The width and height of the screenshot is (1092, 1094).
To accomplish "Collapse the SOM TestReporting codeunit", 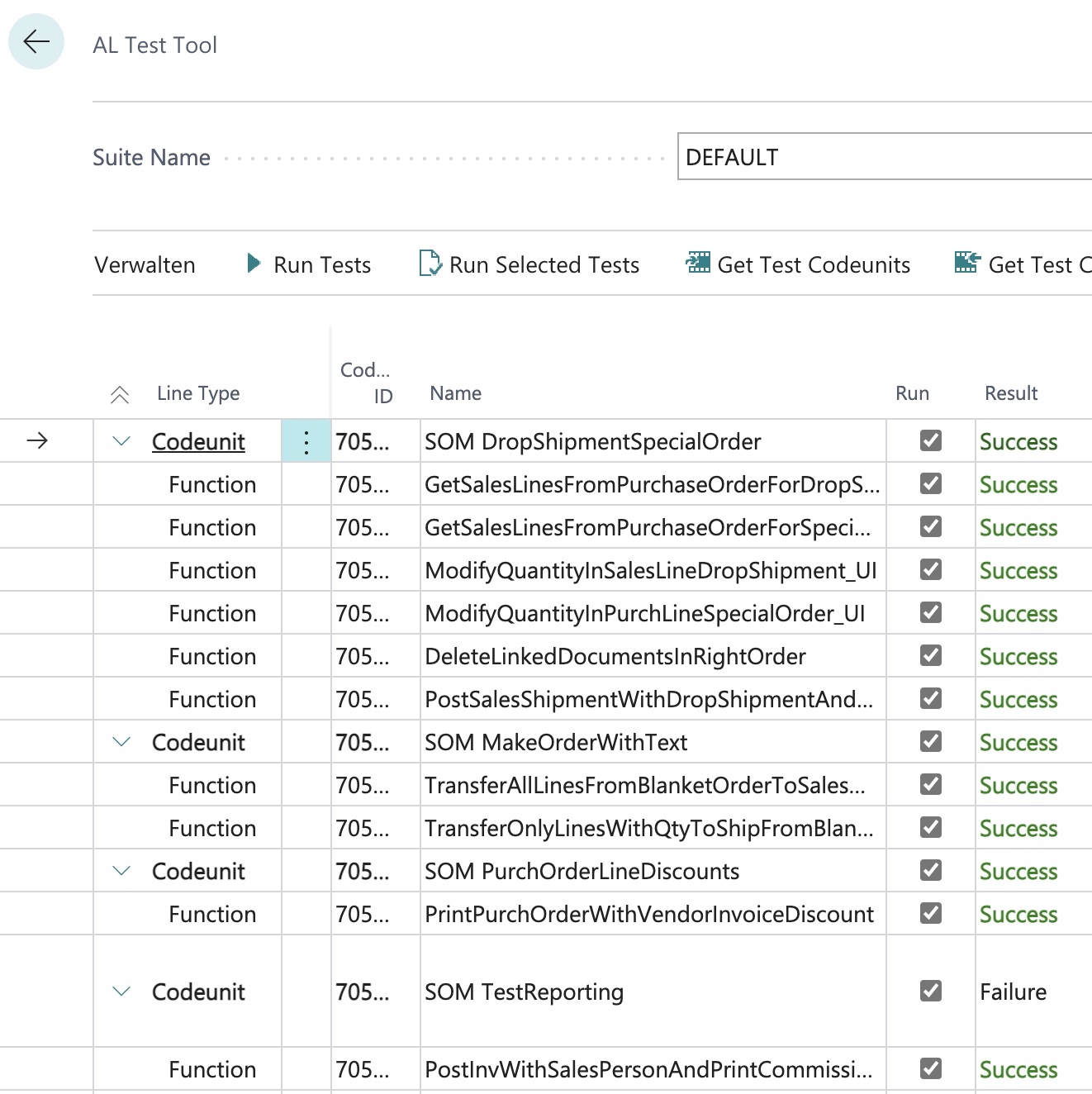I will 121,992.
